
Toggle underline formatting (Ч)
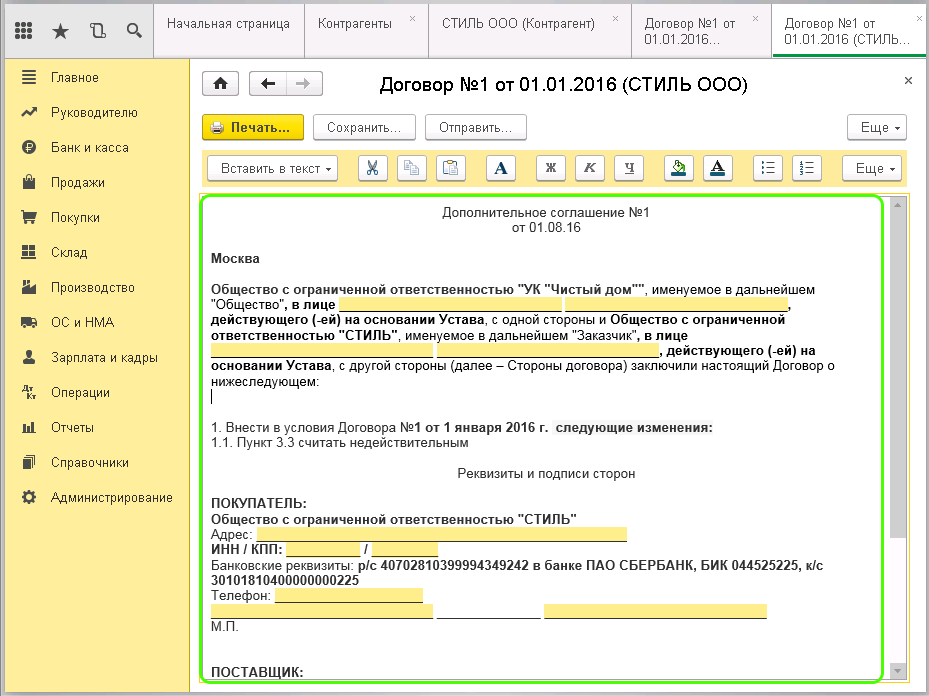(629, 168)
